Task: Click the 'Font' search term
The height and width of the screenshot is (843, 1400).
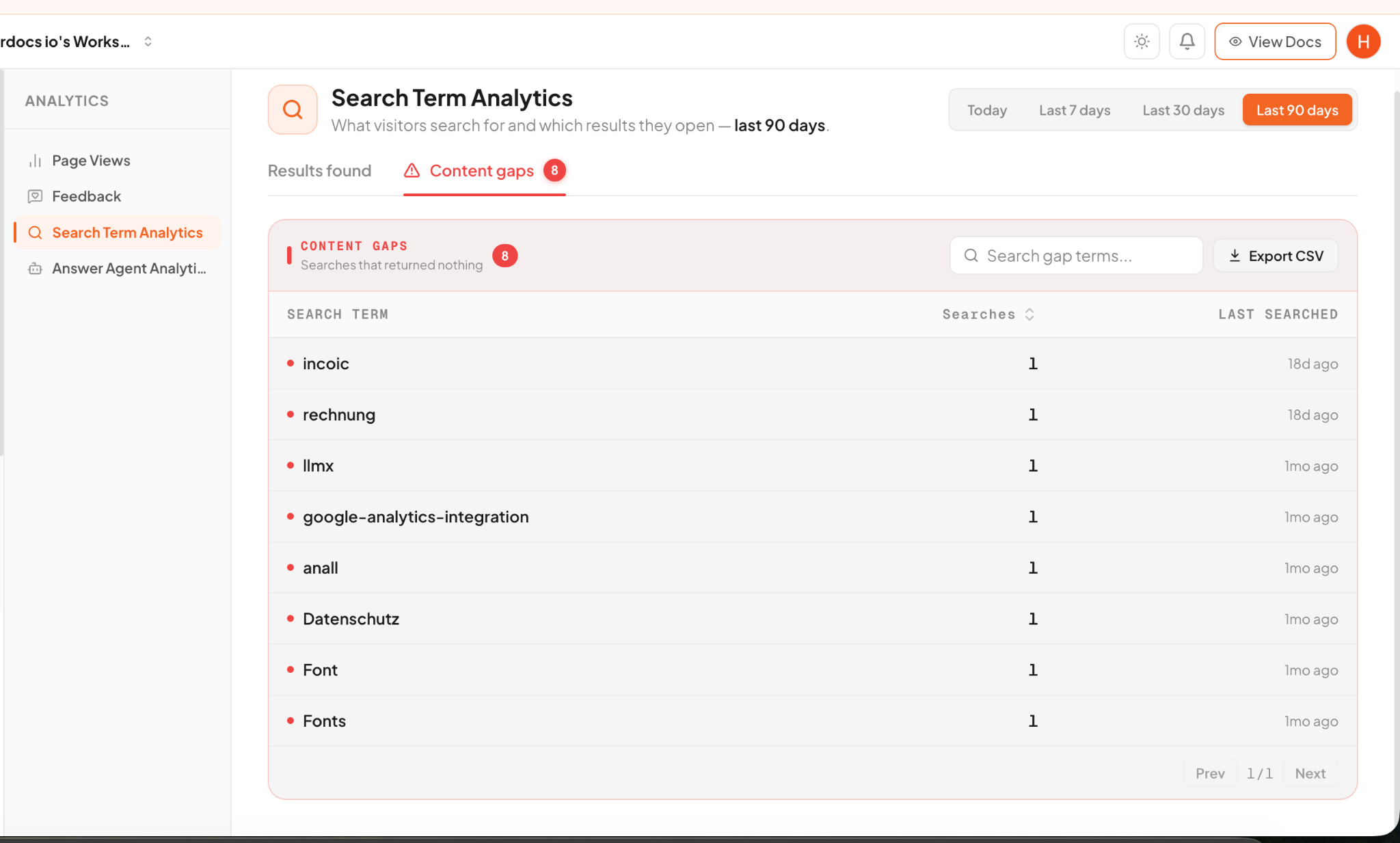Action: [x=320, y=670]
